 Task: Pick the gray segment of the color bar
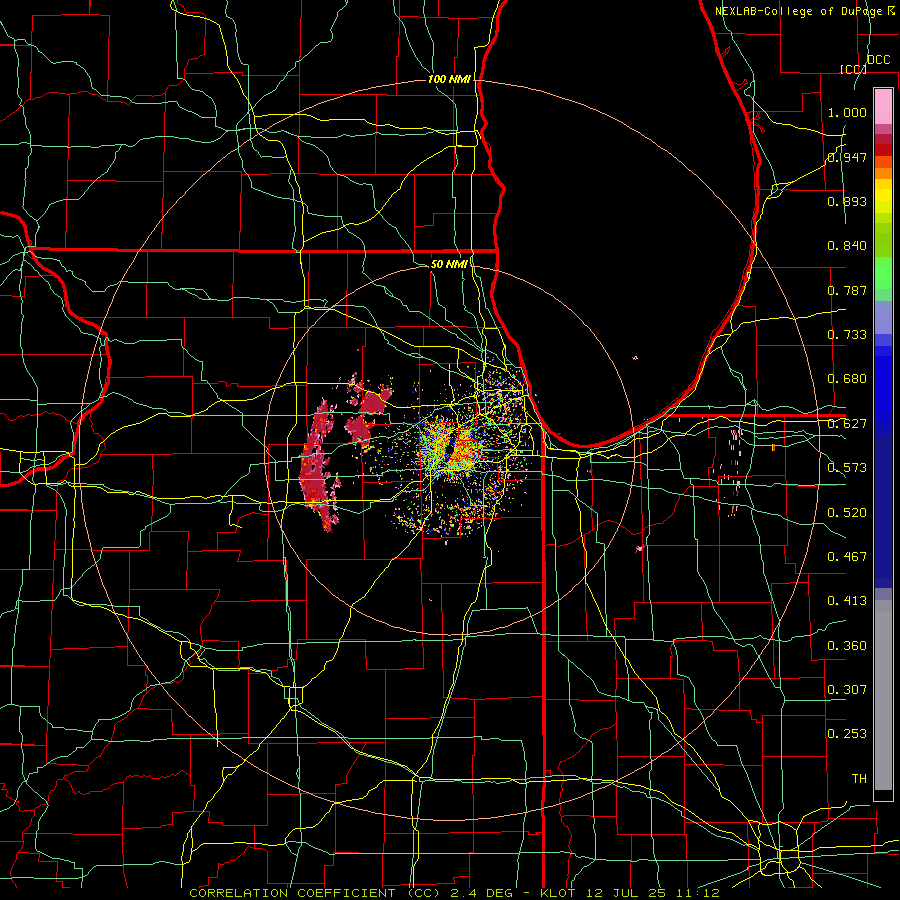(x=883, y=695)
